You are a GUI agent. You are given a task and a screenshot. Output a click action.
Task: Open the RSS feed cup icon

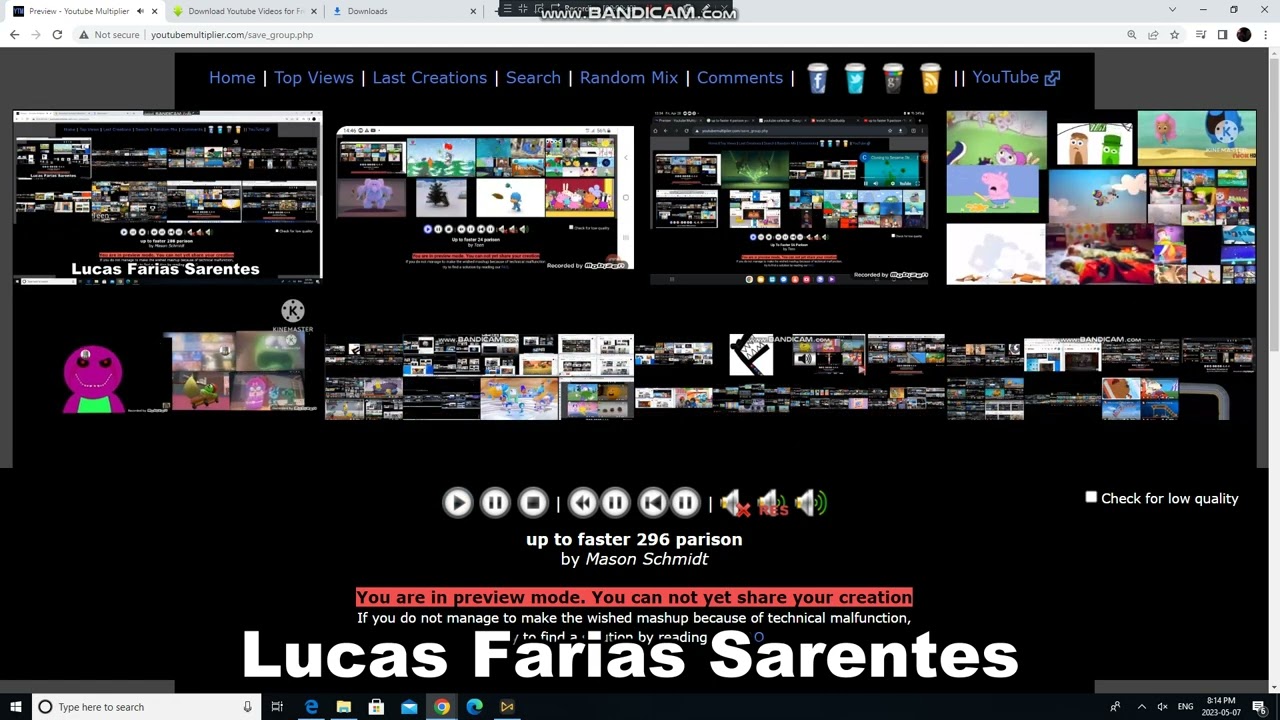pos(931,78)
